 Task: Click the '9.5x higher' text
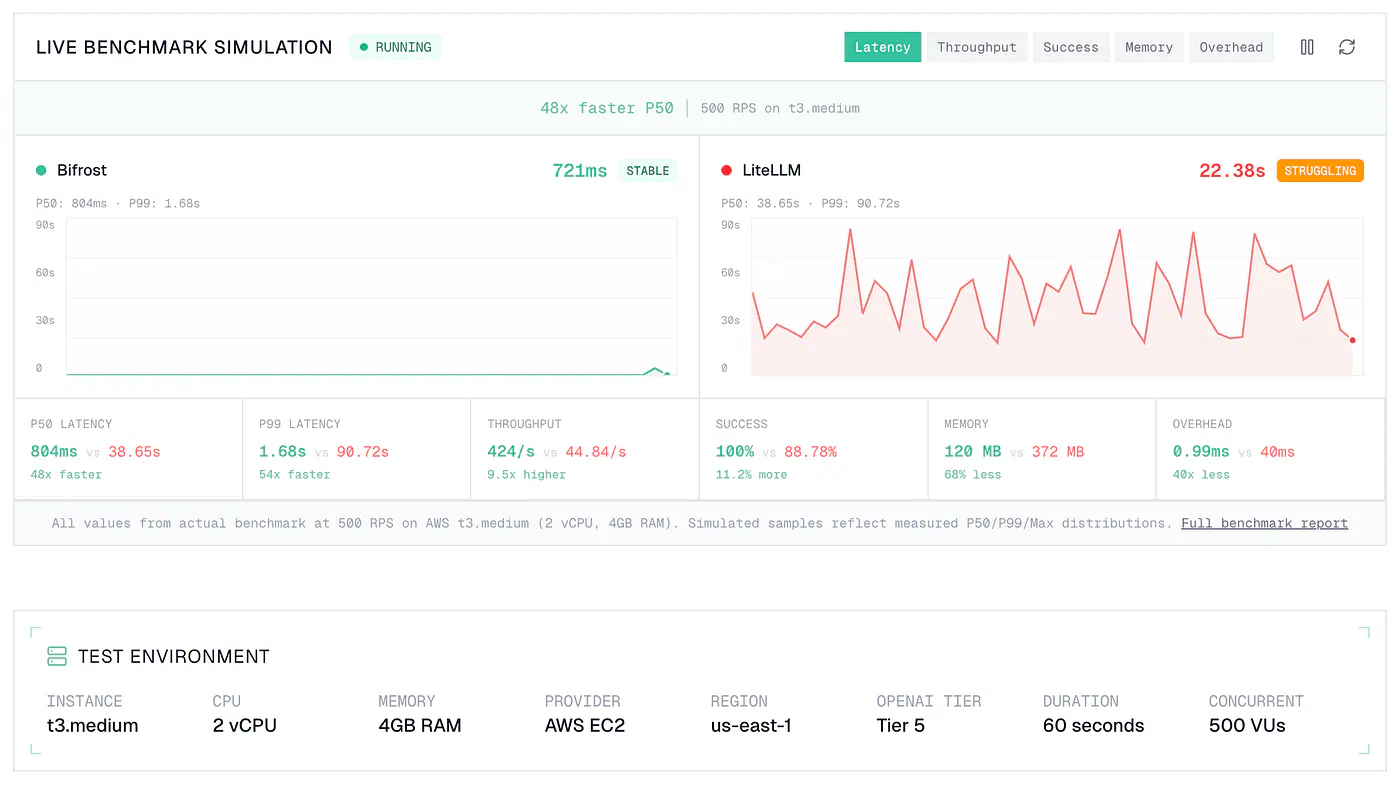coord(526,475)
